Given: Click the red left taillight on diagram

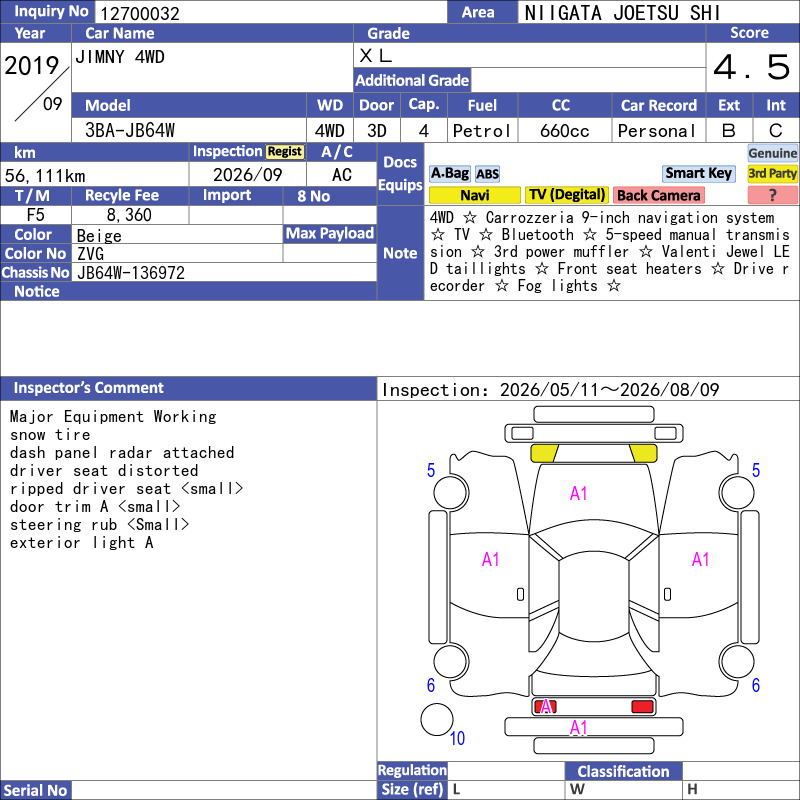Looking at the screenshot, I should pos(545,707).
